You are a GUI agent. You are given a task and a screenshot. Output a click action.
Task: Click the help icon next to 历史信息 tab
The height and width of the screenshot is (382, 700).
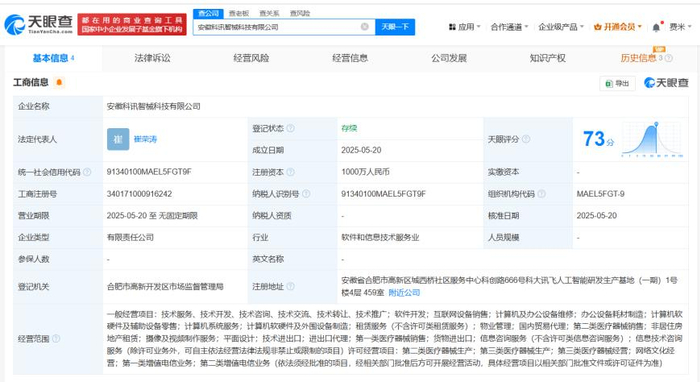(668, 58)
